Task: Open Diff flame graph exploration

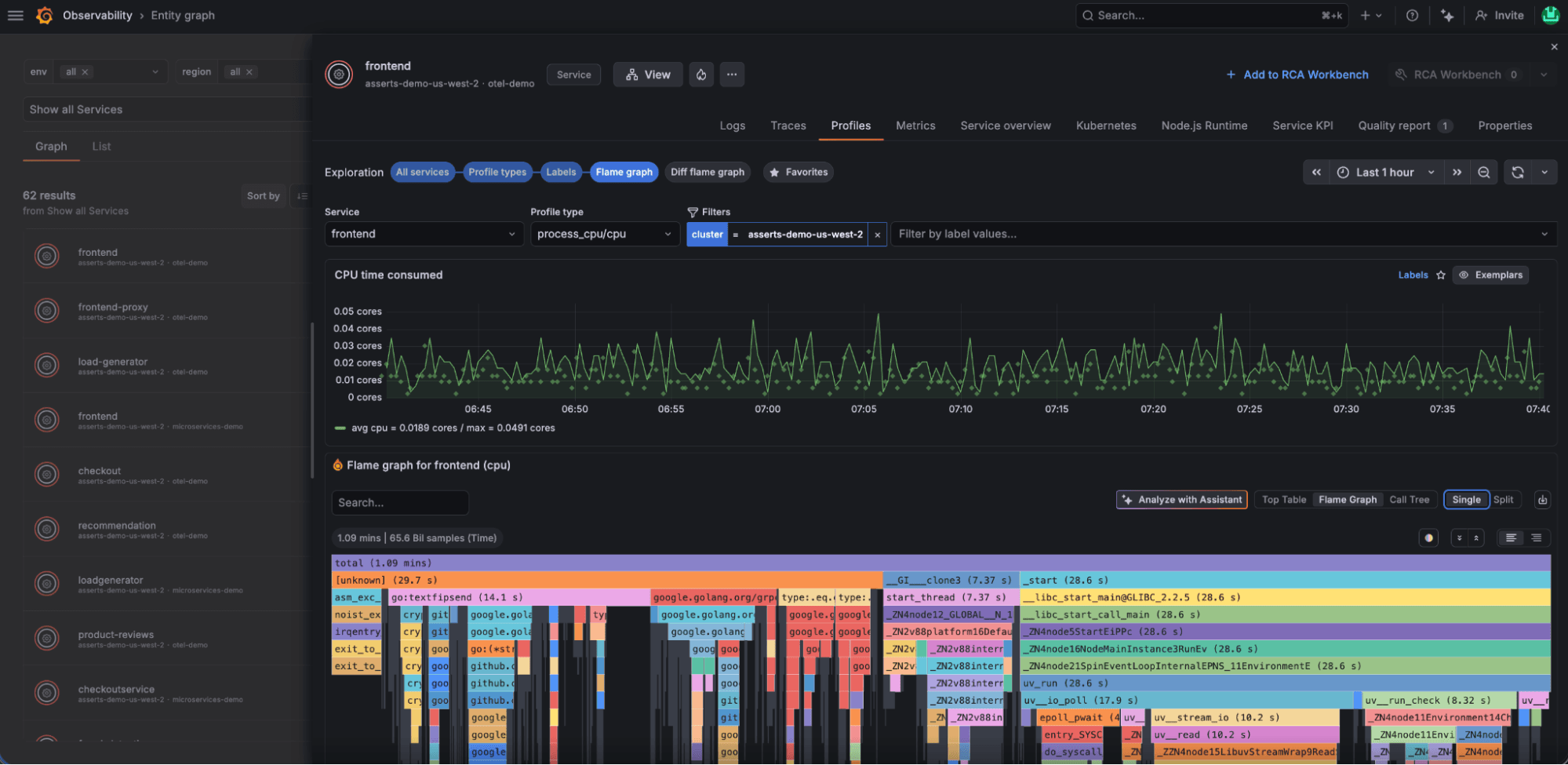Action: pos(708,173)
